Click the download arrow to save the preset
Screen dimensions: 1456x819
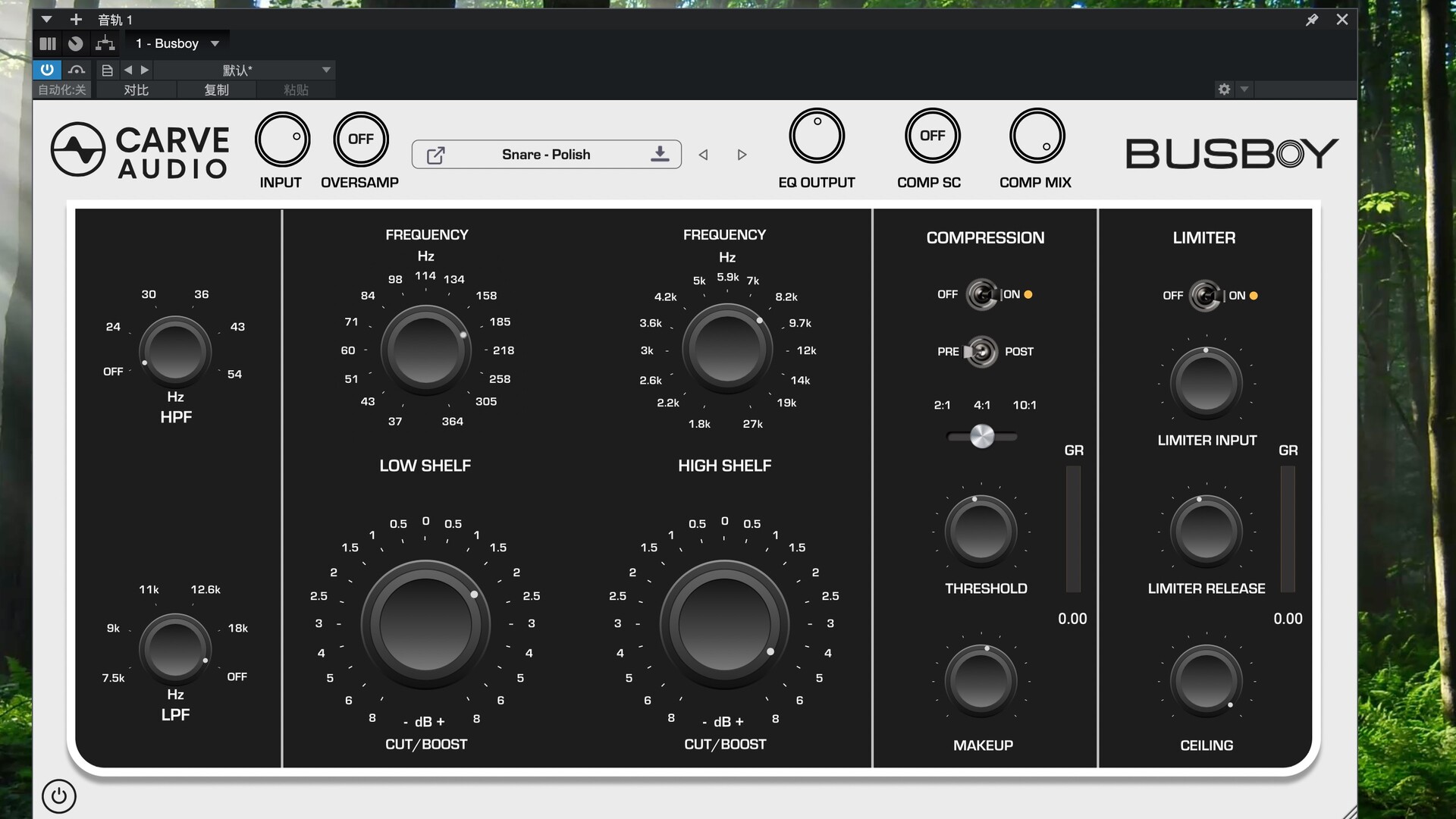tap(660, 154)
